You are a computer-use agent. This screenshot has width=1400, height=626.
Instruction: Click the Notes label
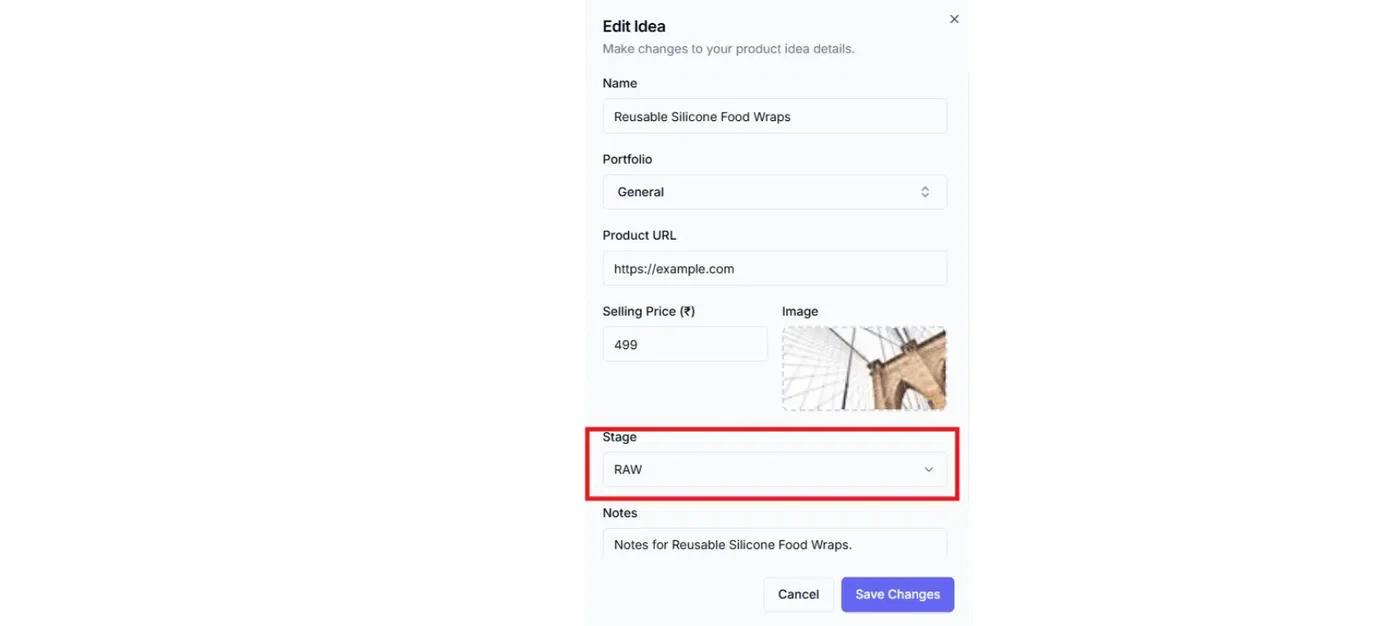tap(620, 513)
